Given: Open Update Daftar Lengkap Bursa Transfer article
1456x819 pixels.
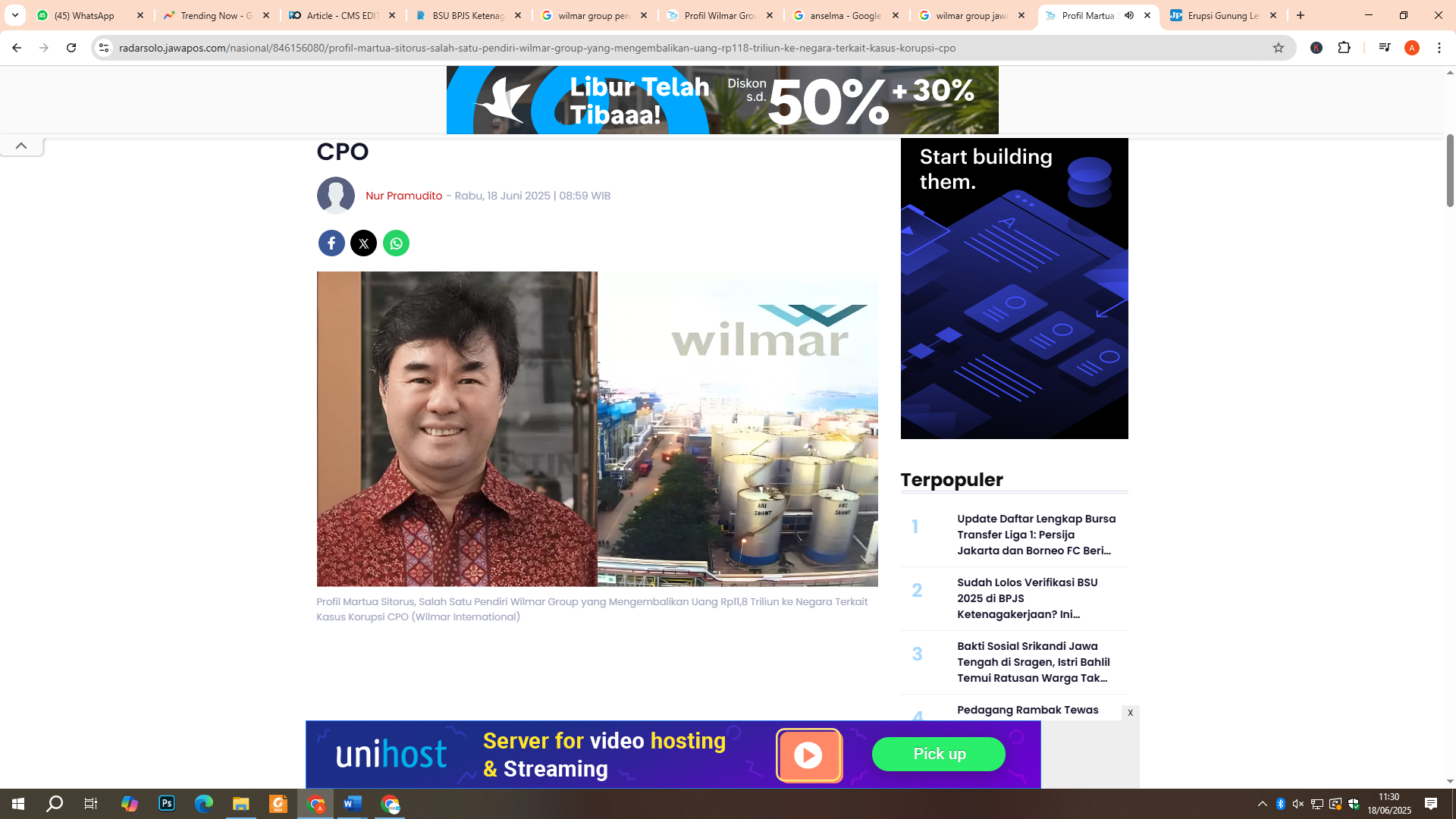Looking at the screenshot, I should (x=1036, y=535).
